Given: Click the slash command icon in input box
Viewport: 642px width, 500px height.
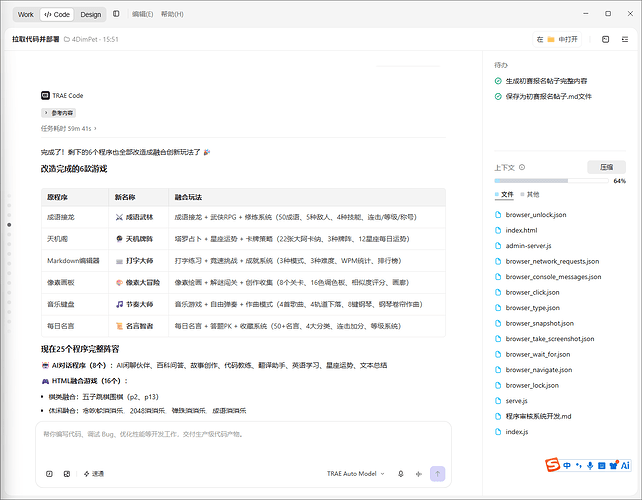Looking at the screenshot, I should point(49,474).
